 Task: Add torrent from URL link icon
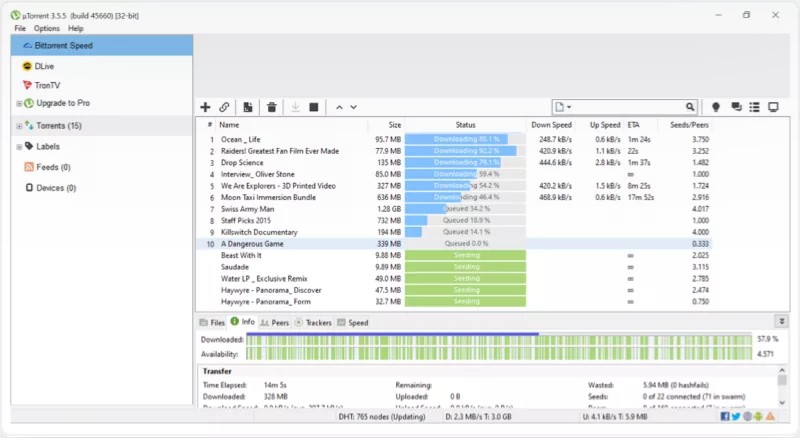coord(224,107)
